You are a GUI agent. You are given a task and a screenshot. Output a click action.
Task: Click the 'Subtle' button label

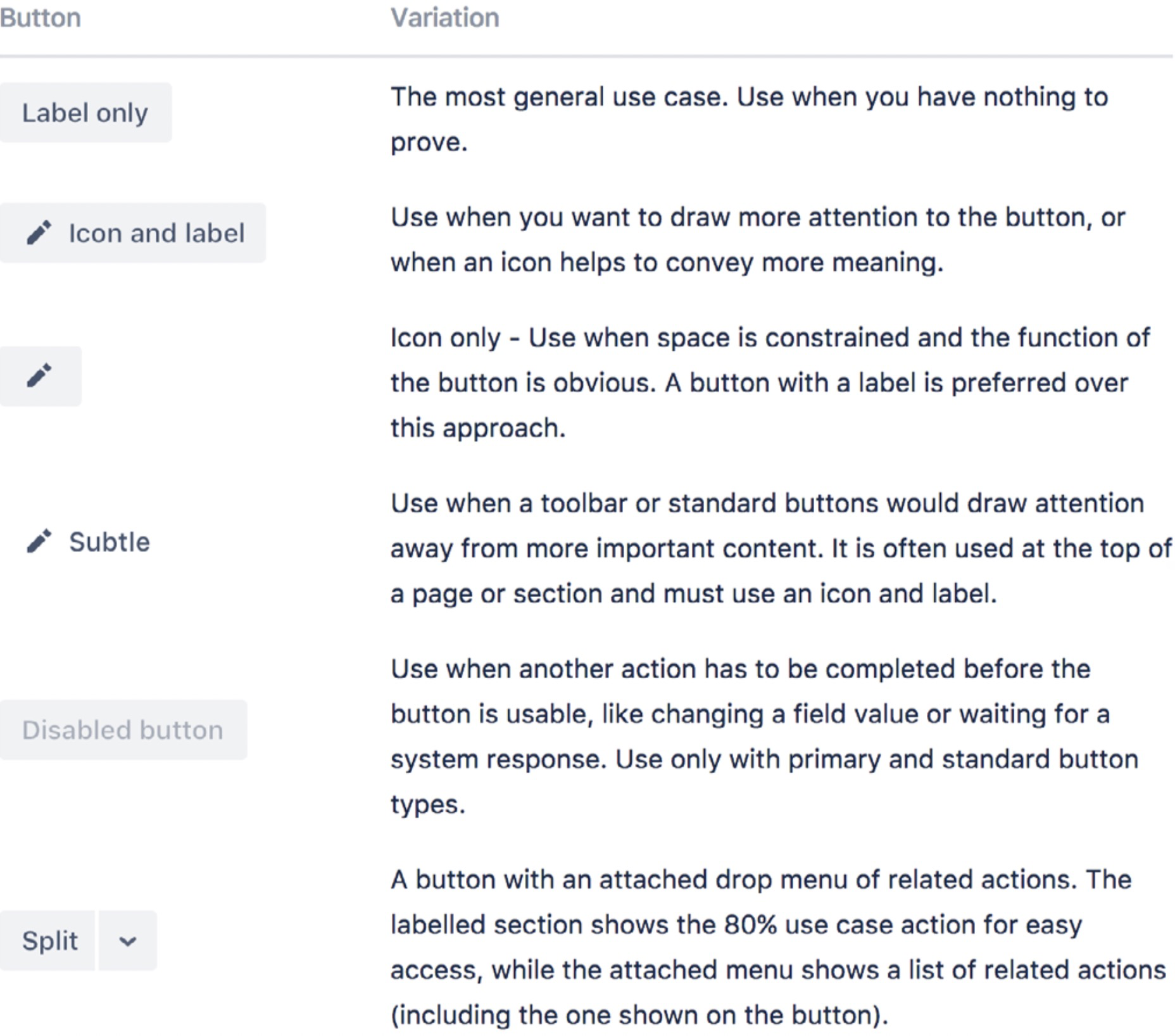(x=110, y=542)
